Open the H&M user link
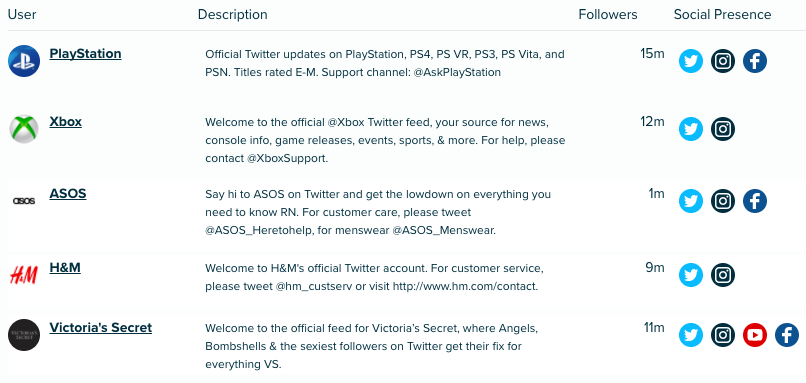The height and width of the screenshot is (383, 806). click(x=65, y=268)
